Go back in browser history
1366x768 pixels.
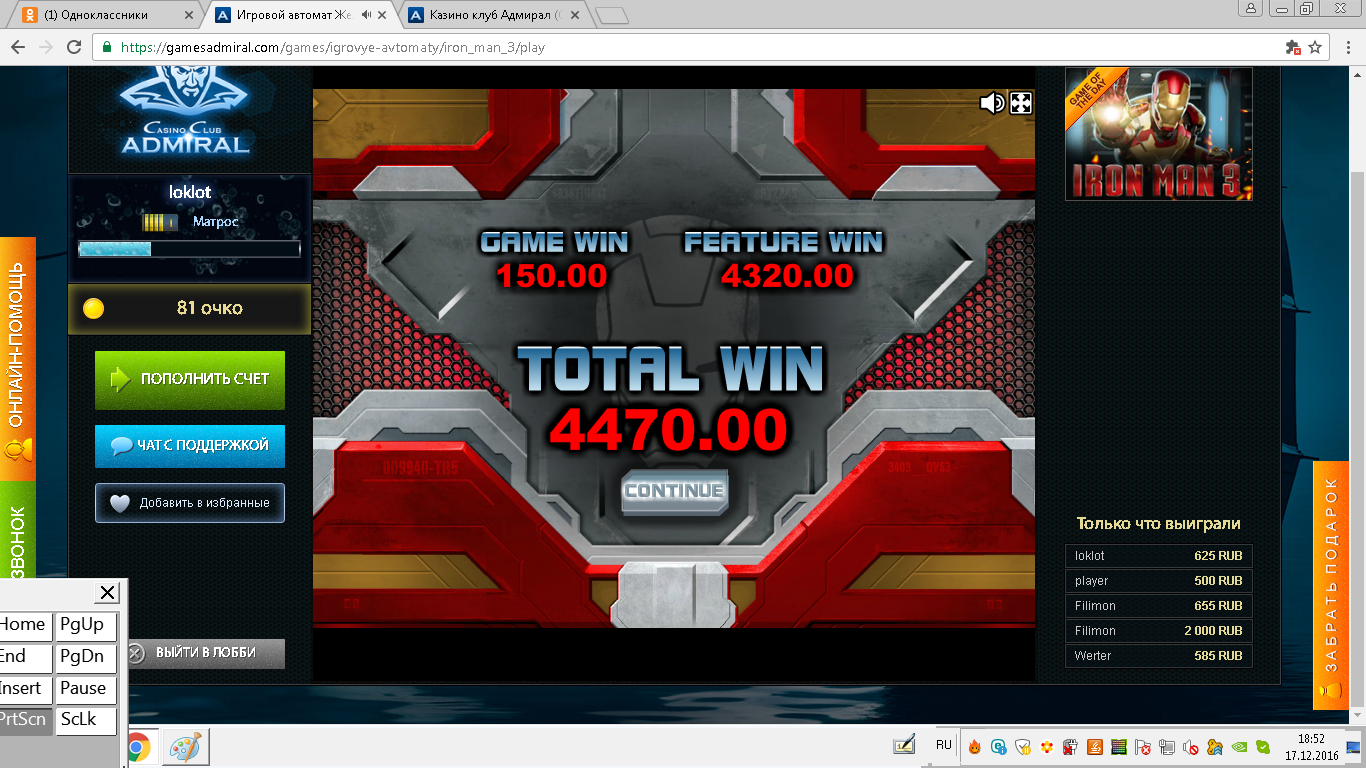(18, 47)
